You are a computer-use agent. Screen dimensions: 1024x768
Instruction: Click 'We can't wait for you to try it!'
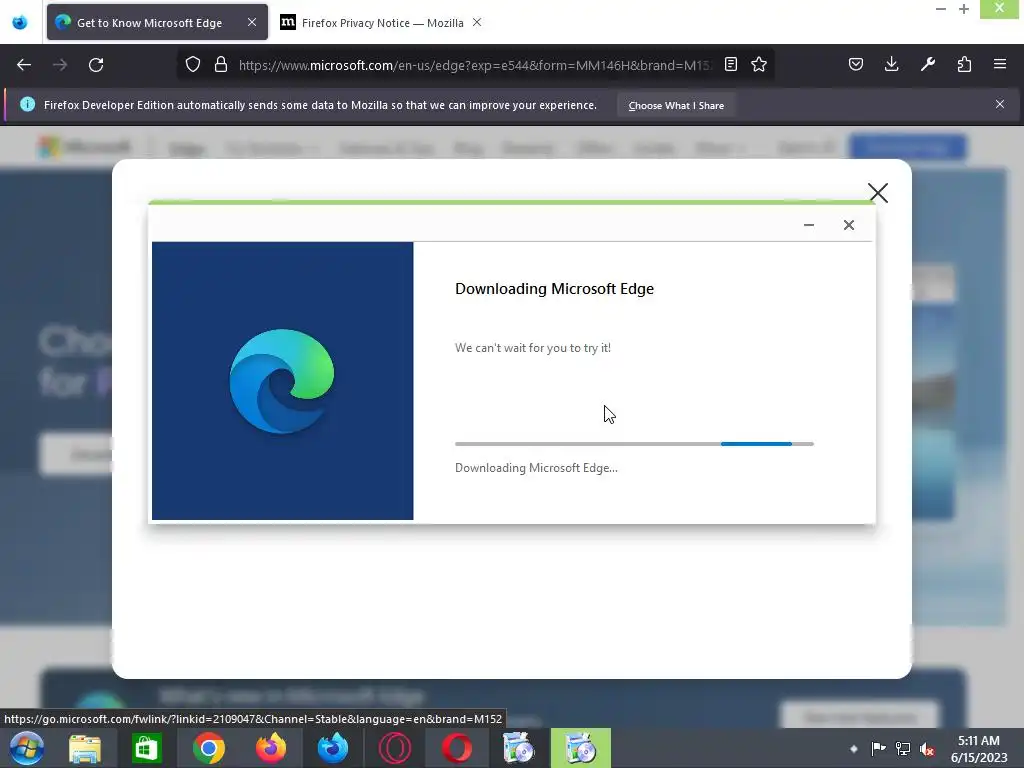click(533, 348)
